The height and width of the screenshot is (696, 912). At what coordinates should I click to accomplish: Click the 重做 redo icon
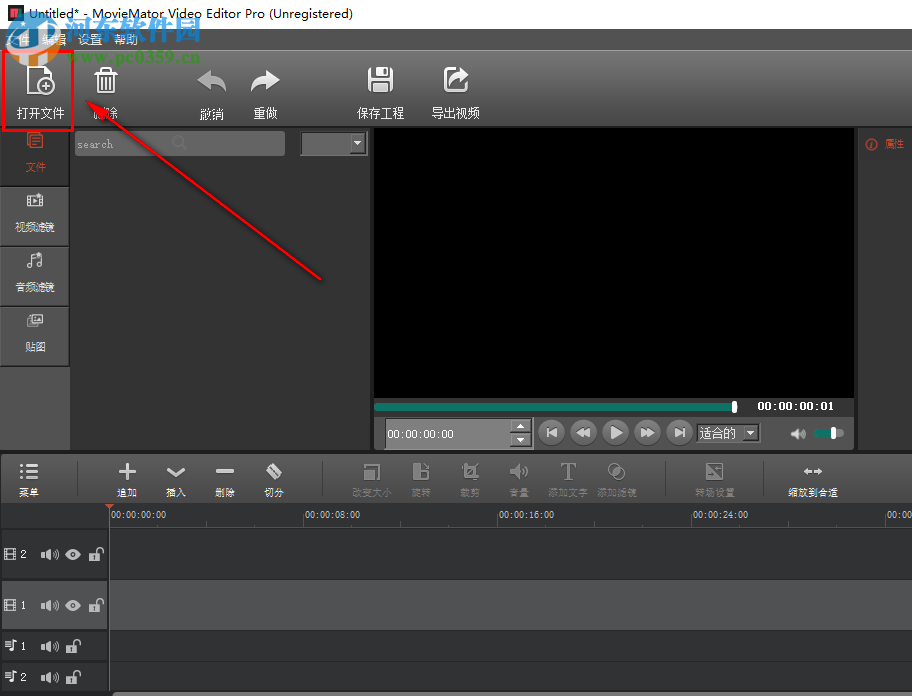click(x=264, y=80)
